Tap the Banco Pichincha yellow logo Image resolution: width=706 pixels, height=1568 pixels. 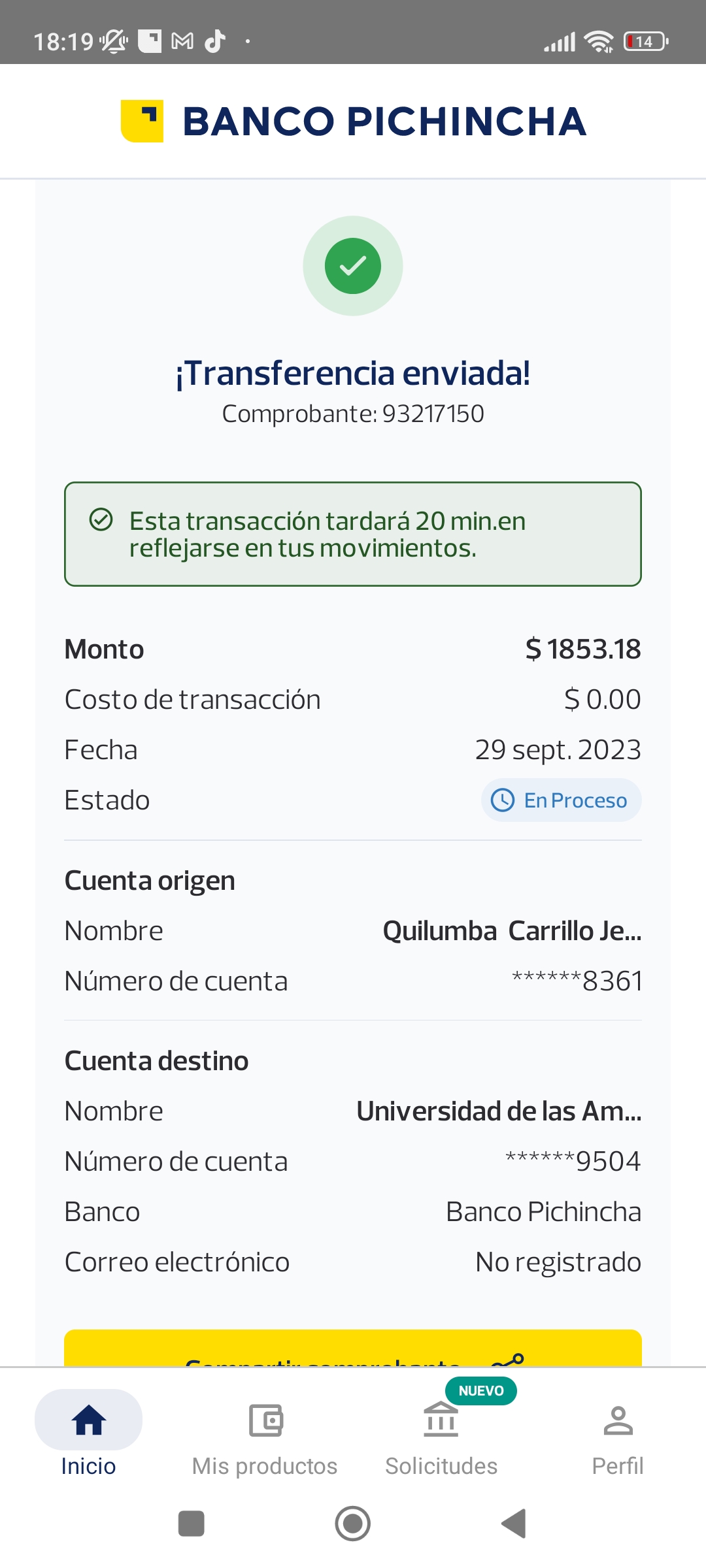(142, 121)
